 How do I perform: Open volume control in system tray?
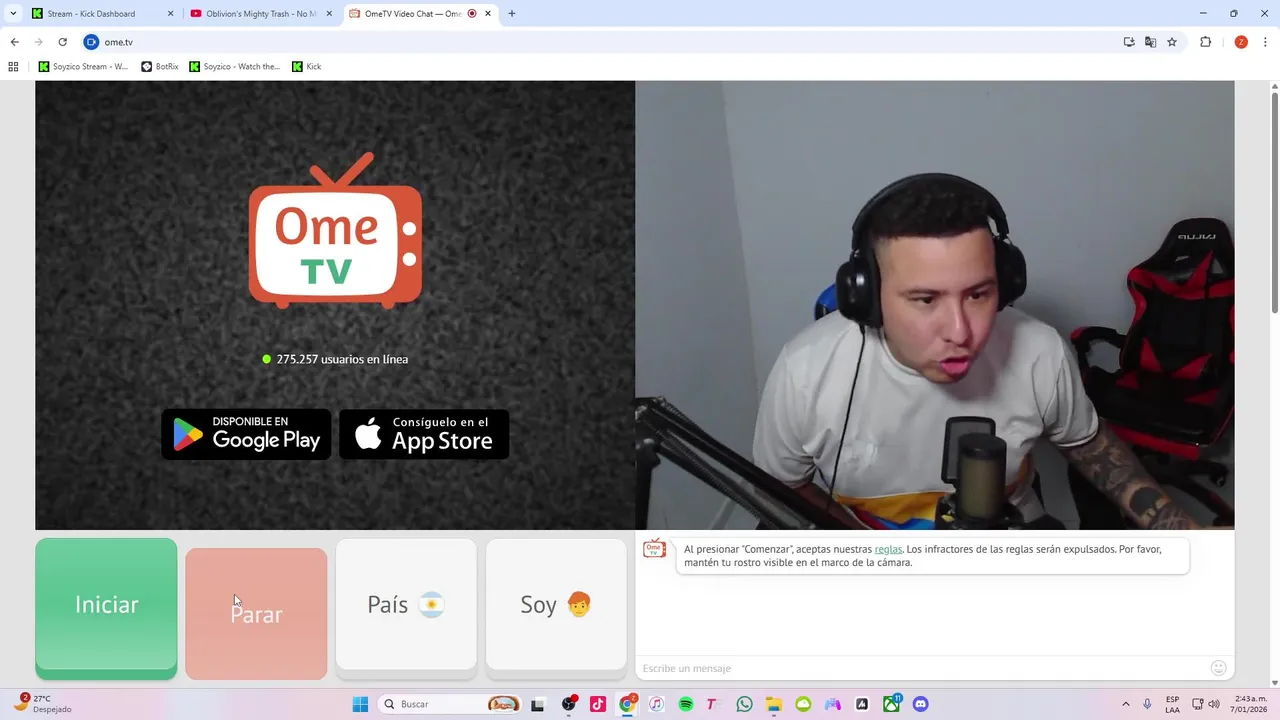click(x=1214, y=704)
